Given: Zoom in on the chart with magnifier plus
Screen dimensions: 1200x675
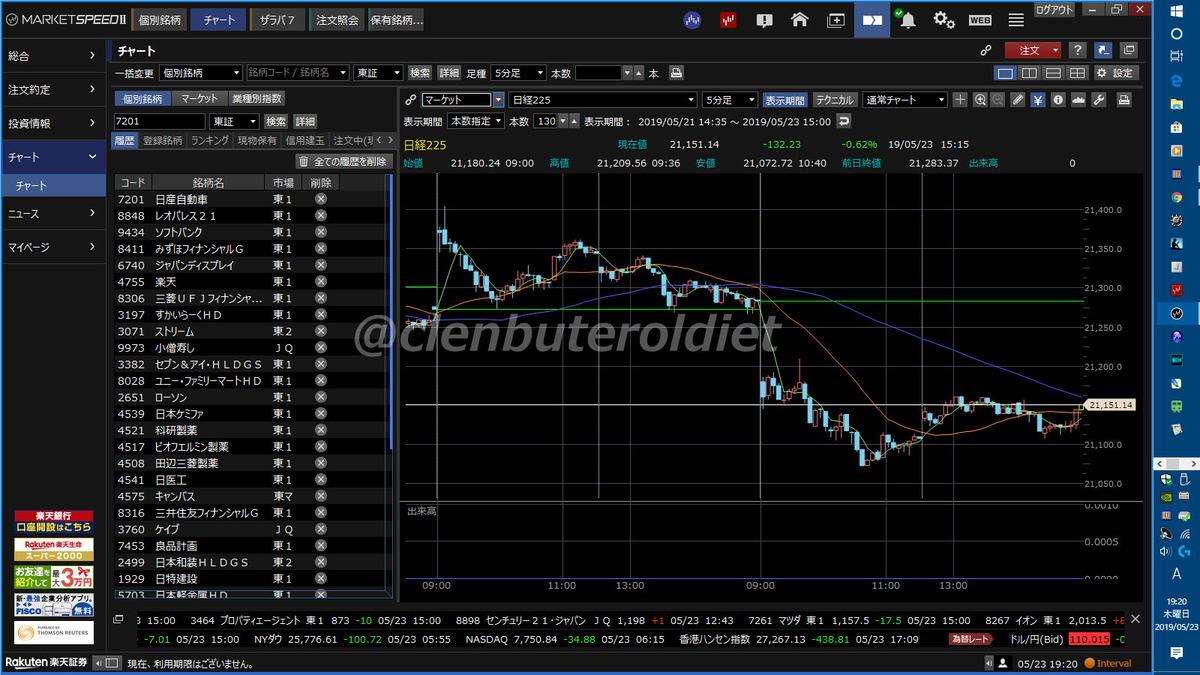Looking at the screenshot, I should (x=979, y=100).
